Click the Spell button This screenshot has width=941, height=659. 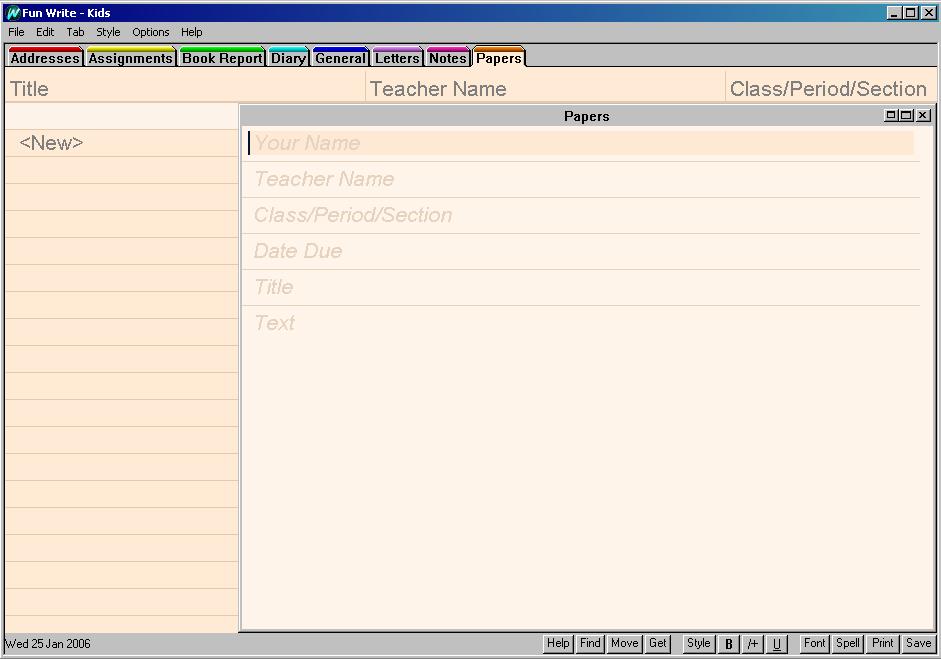coord(848,643)
